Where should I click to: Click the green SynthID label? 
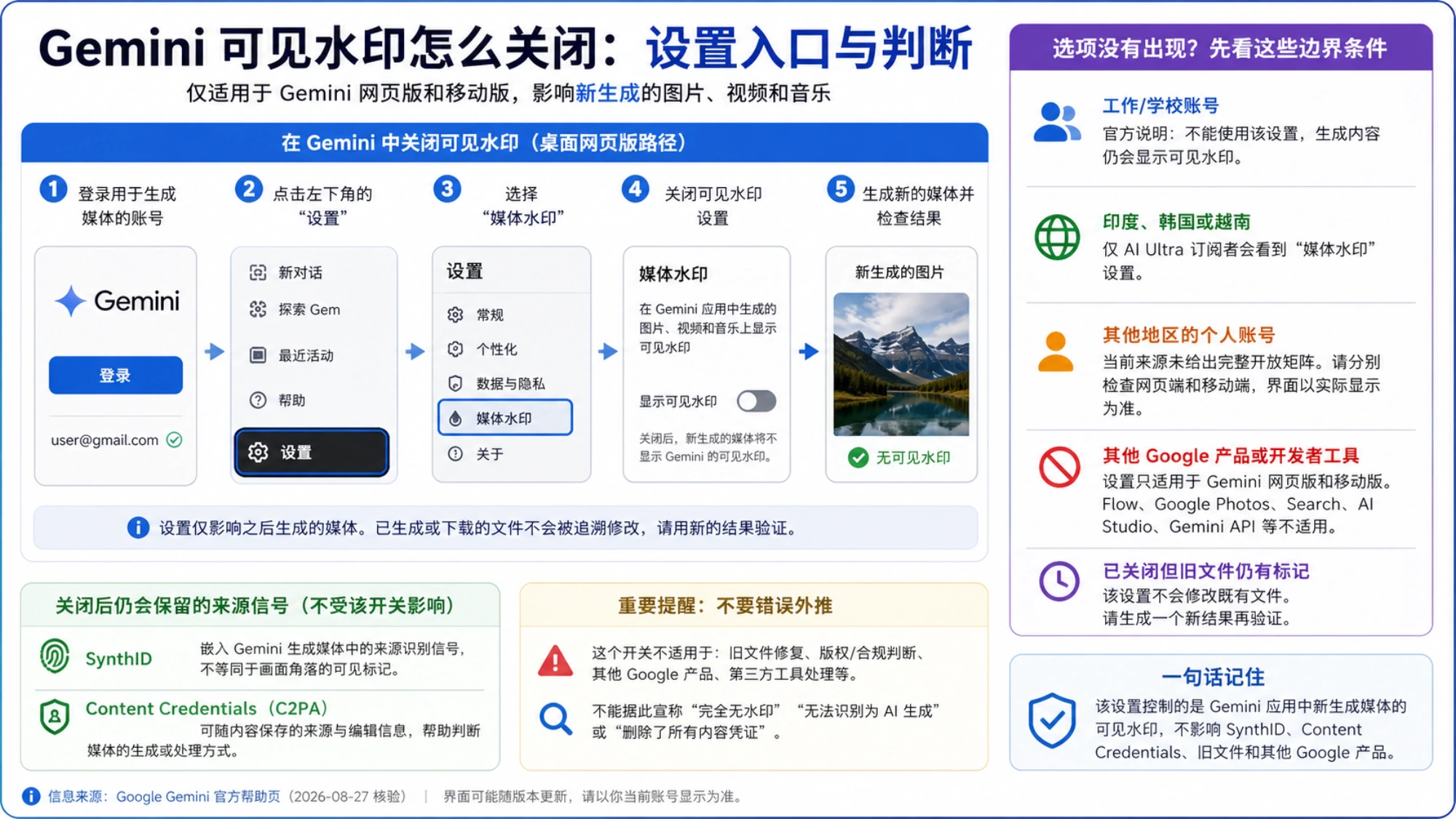pos(119,659)
